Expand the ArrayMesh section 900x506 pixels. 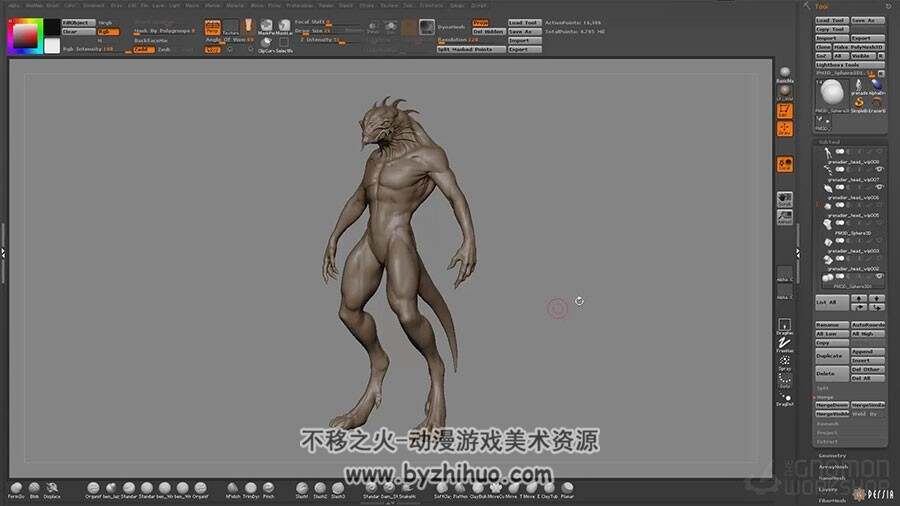[x=833, y=467]
